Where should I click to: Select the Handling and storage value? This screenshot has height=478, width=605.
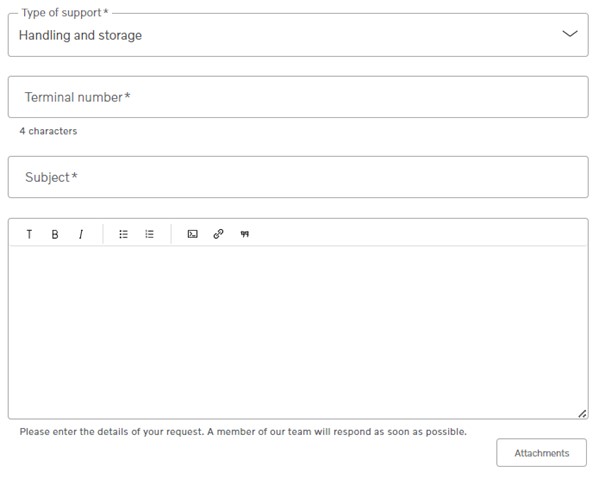click(80, 35)
